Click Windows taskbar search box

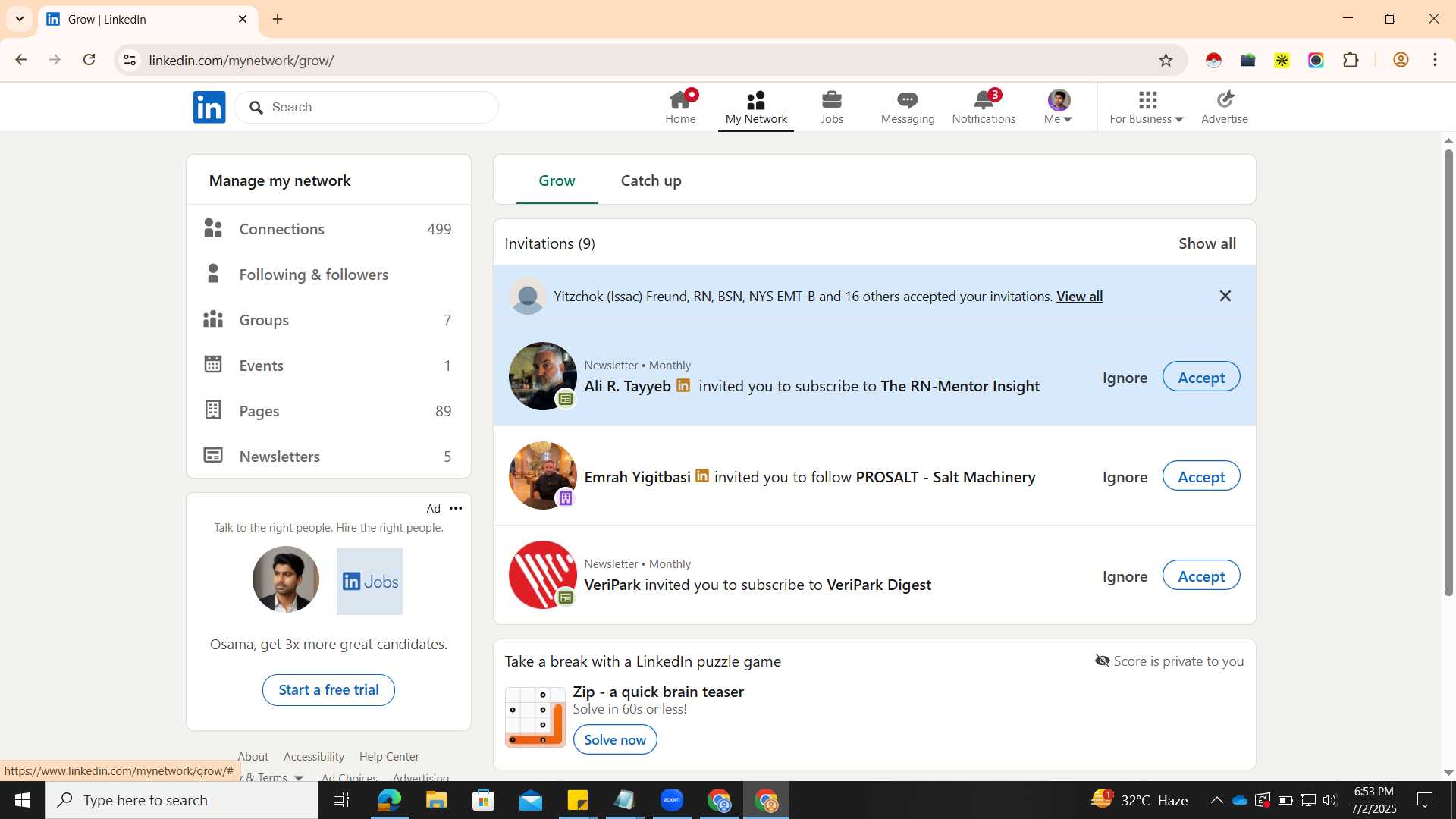[x=182, y=800]
